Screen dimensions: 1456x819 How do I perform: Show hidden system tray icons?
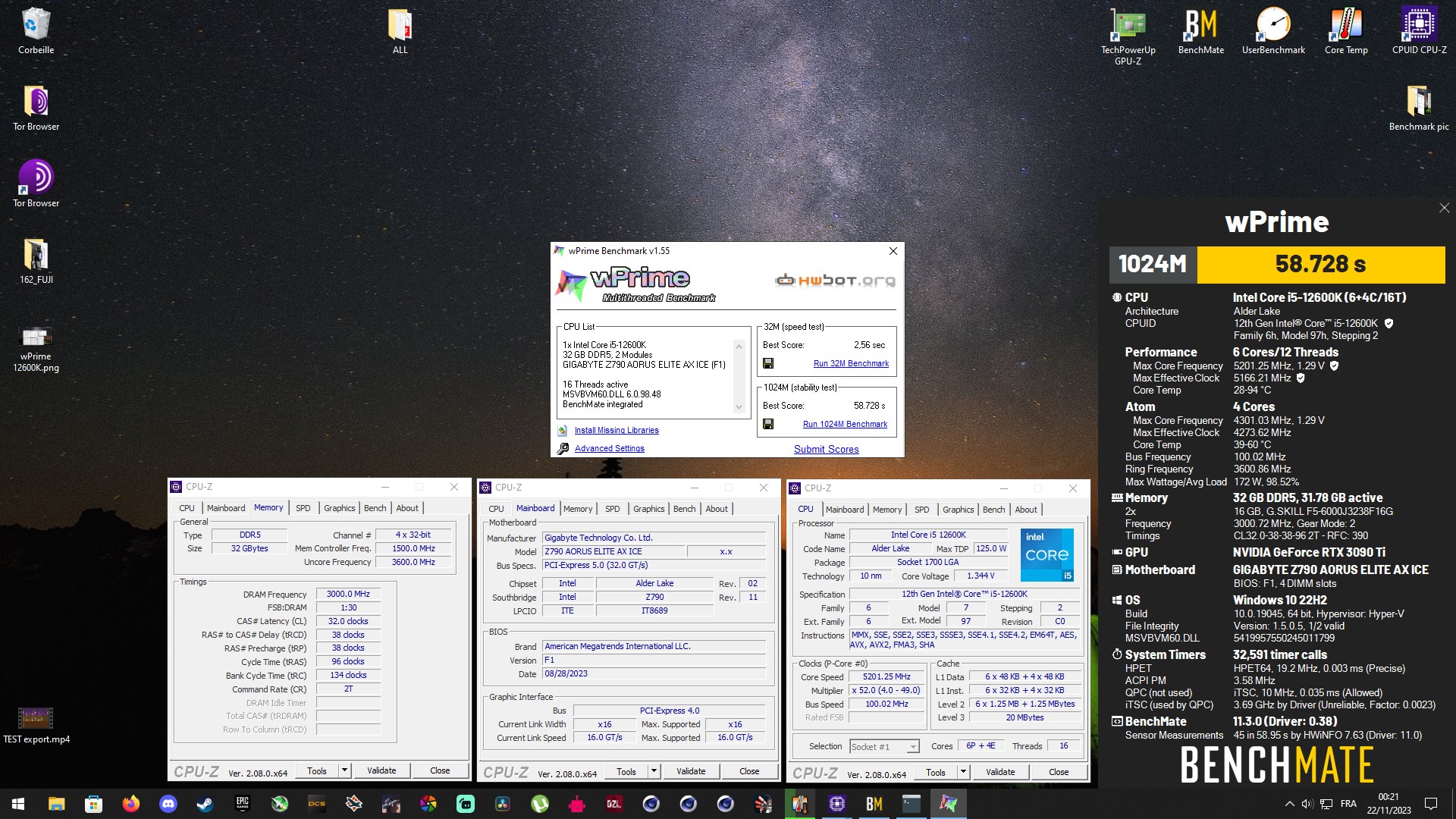[x=1289, y=804]
